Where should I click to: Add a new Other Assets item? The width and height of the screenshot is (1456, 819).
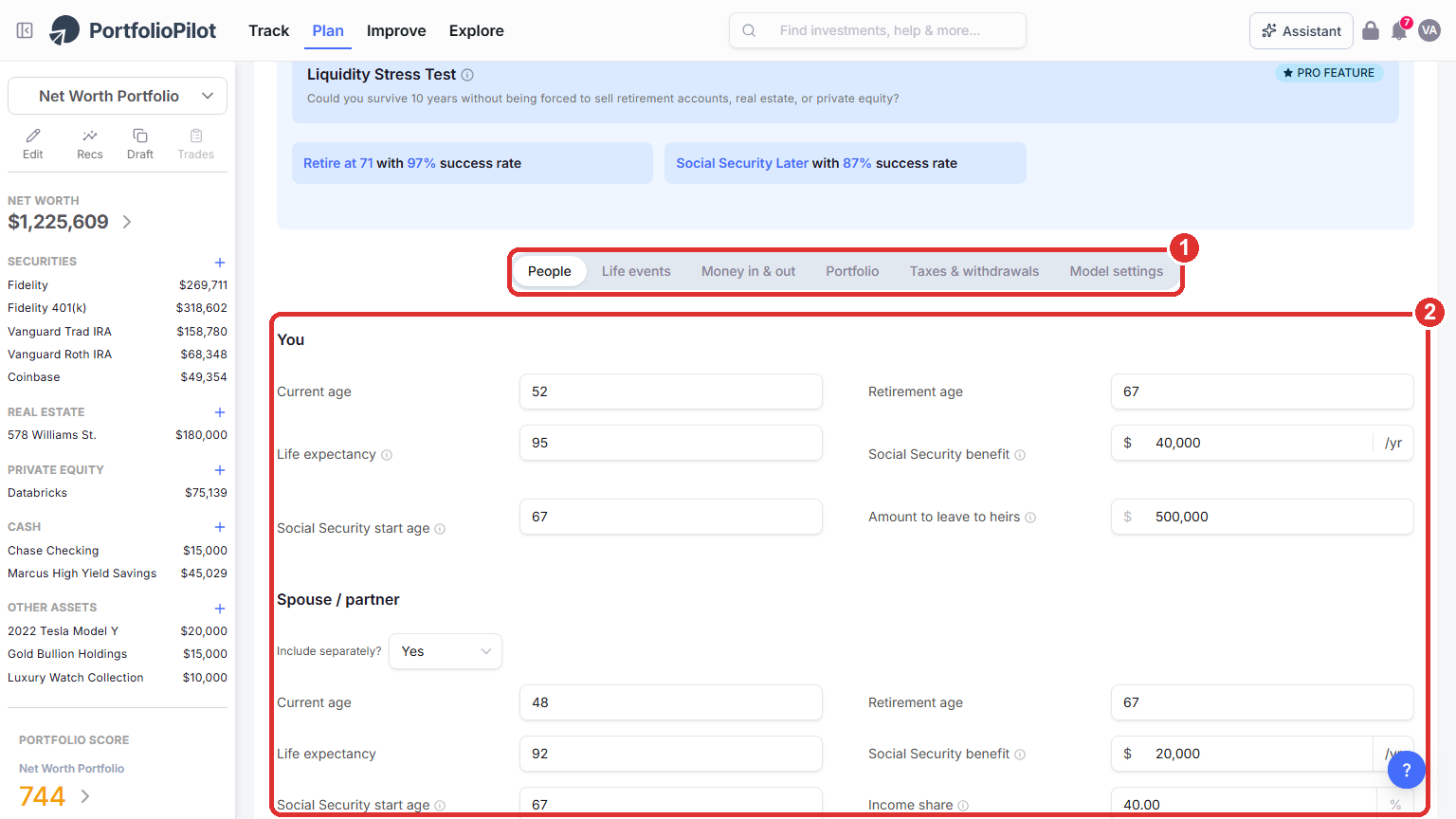220,609
